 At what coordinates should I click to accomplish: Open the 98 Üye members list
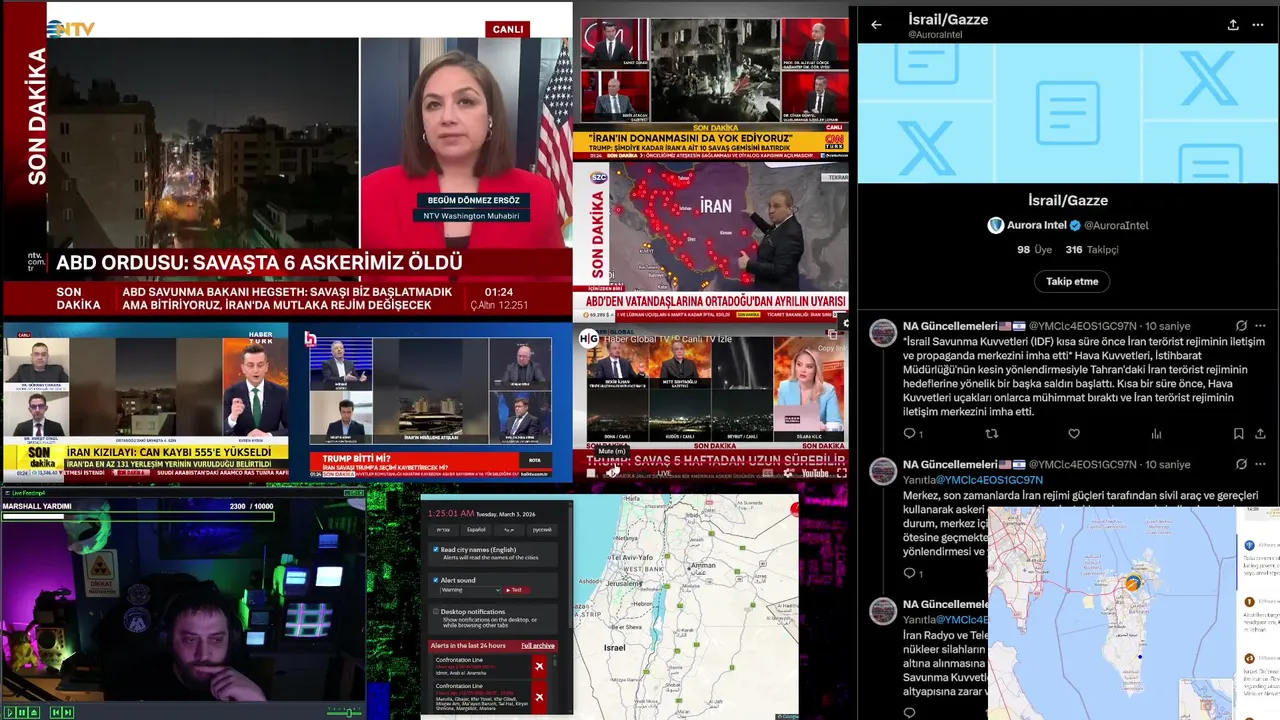tap(1035, 250)
